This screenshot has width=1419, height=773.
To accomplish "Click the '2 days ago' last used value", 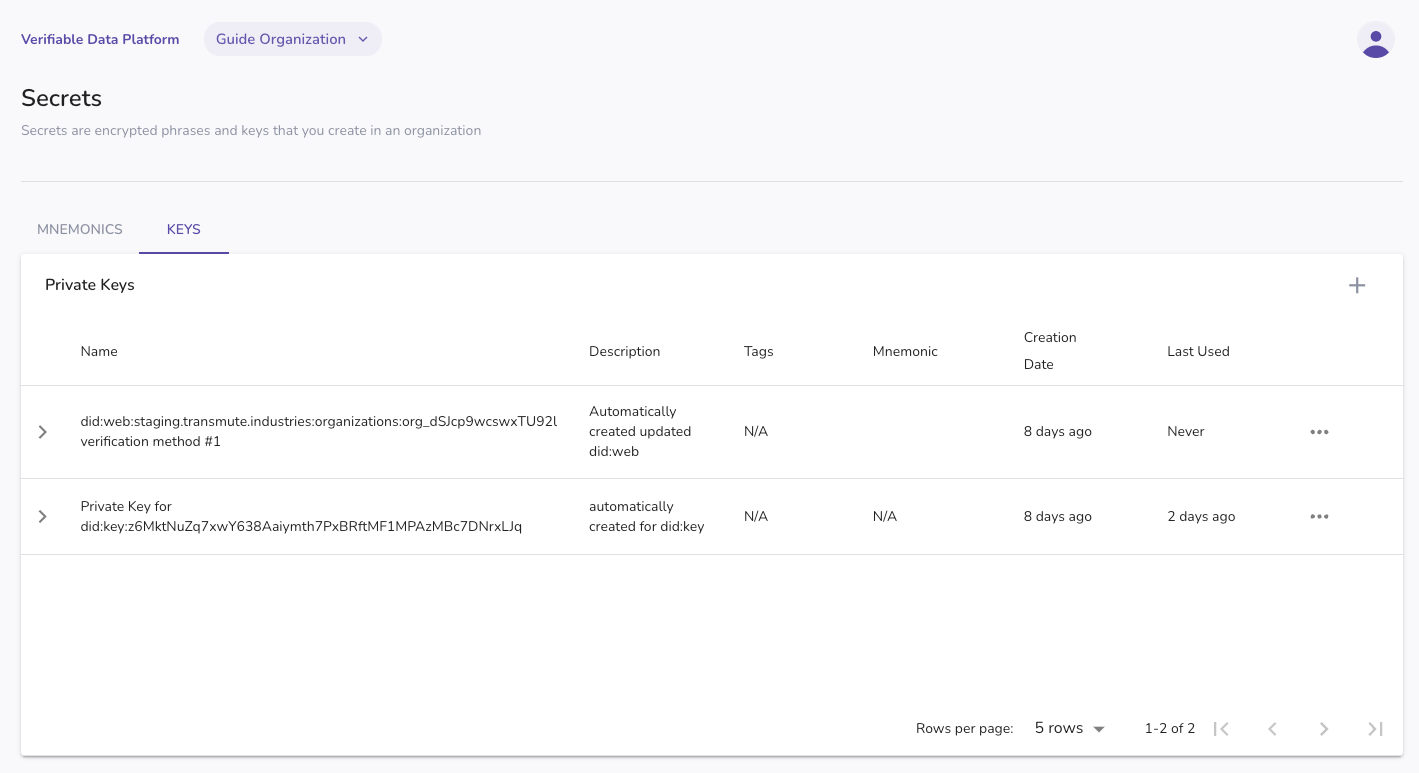I will click(x=1201, y=516).
